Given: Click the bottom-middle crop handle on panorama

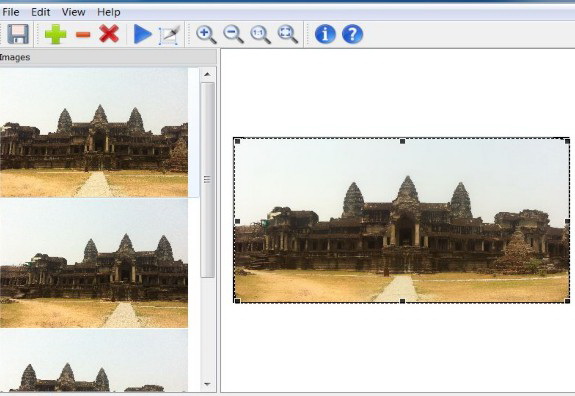Looking at the screenshot, I should 402,301.
